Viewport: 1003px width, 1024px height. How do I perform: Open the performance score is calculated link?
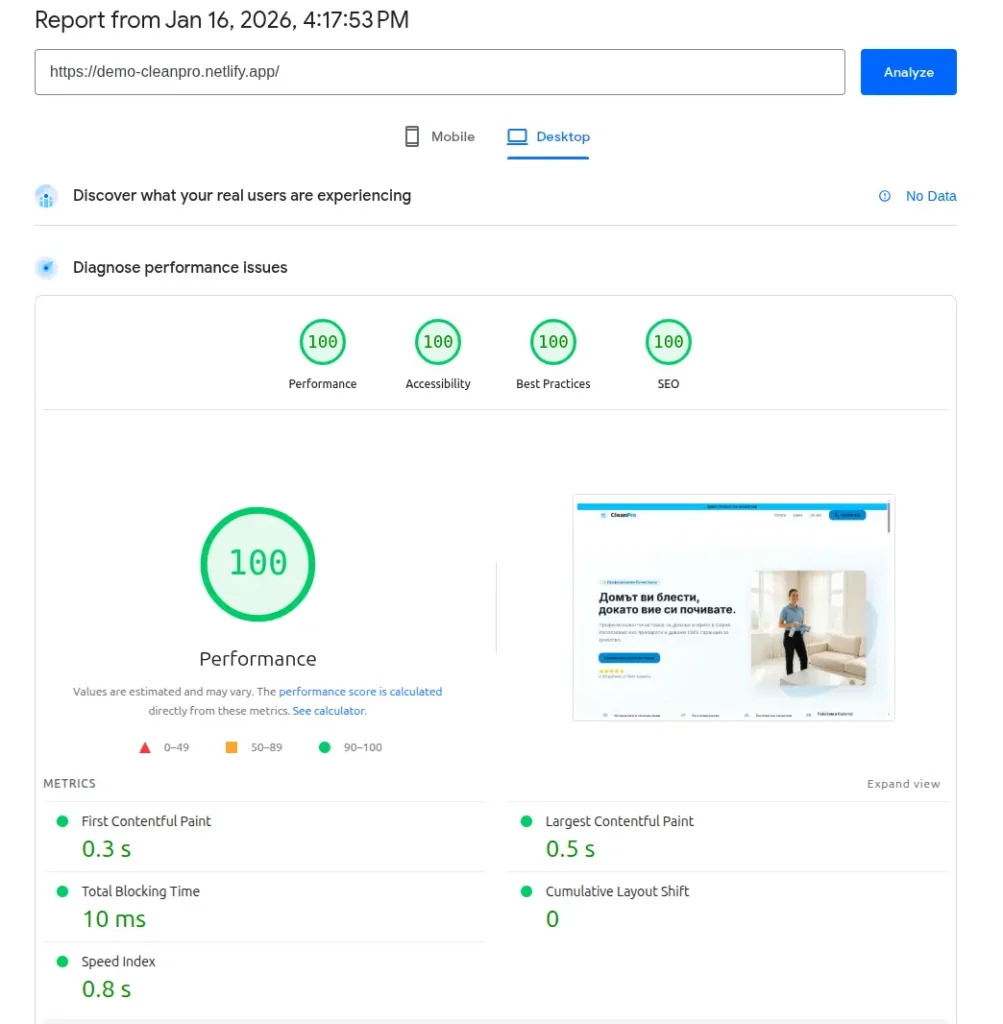click(361, 691)
